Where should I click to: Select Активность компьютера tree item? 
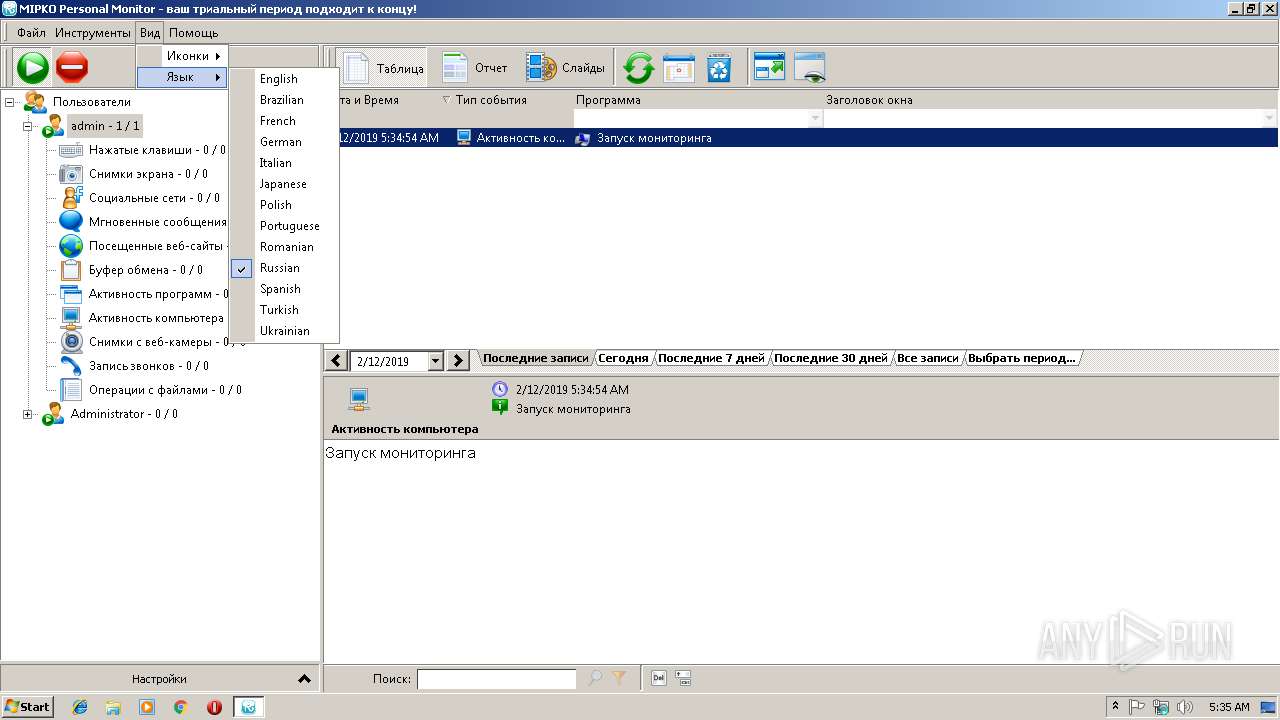[156, 318]
